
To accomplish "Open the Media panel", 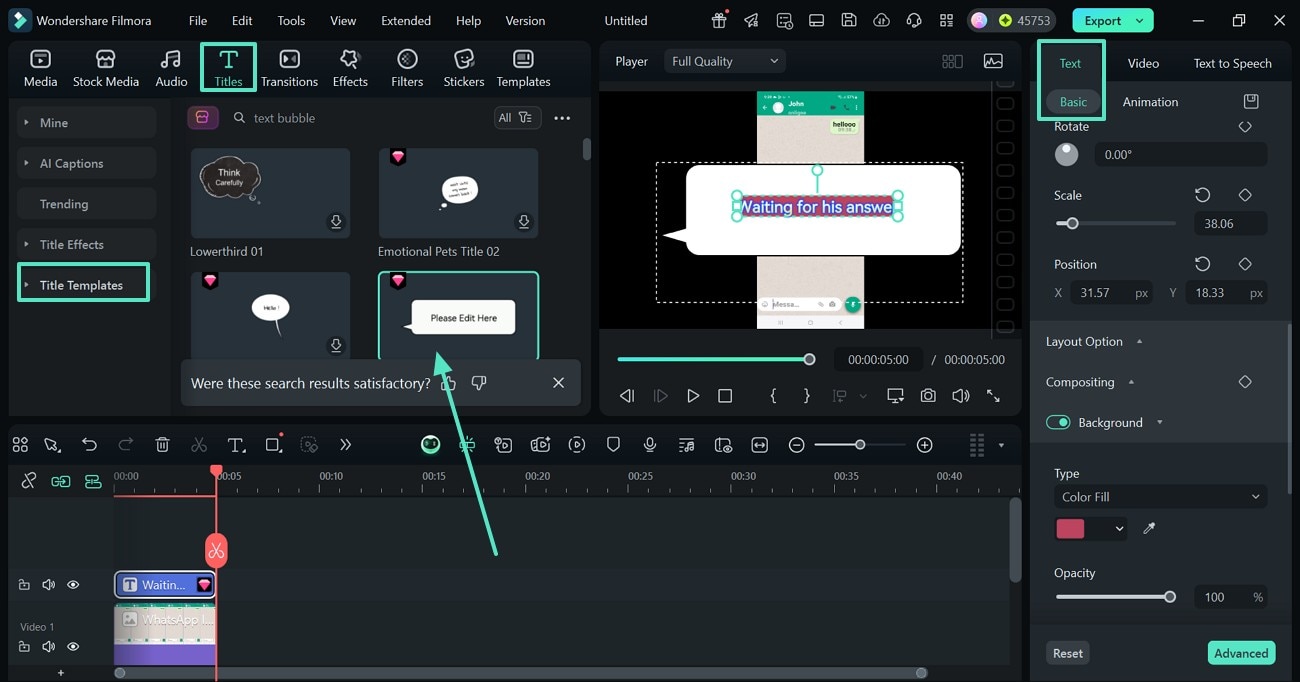I will tap(40, 68).
